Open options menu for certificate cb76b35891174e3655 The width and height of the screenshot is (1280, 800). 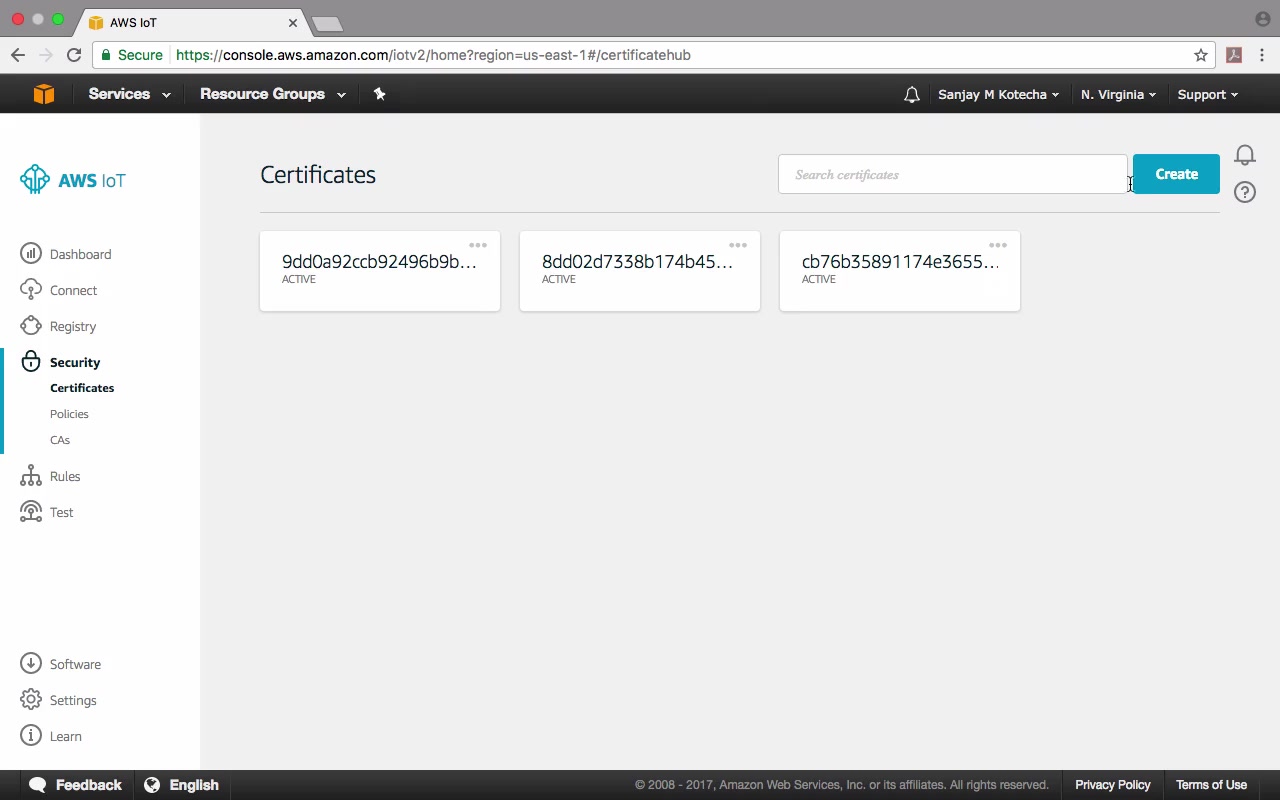(998, 245)
